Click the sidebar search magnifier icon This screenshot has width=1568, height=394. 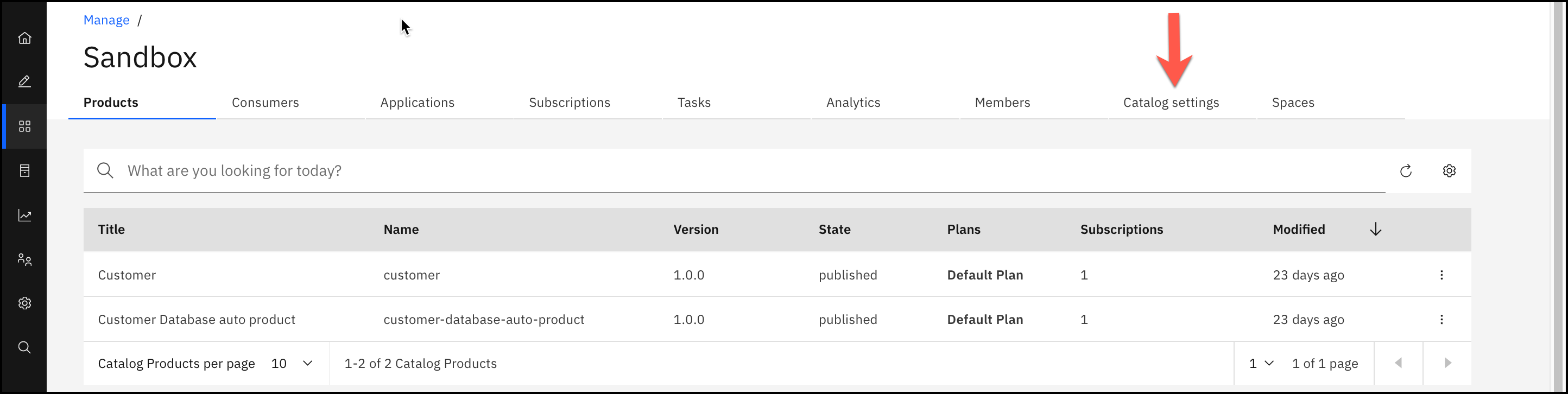click(24, 347)
